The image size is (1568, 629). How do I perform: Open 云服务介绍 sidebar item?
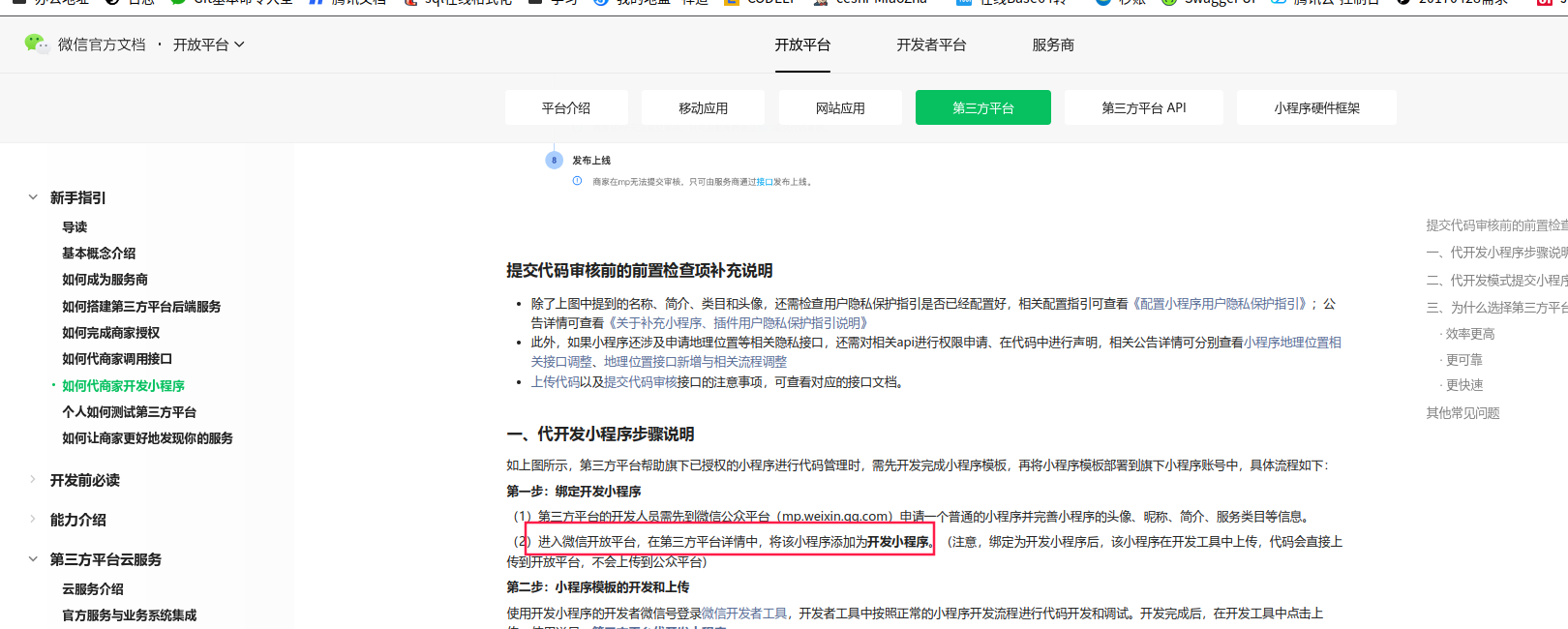point(93,588)
